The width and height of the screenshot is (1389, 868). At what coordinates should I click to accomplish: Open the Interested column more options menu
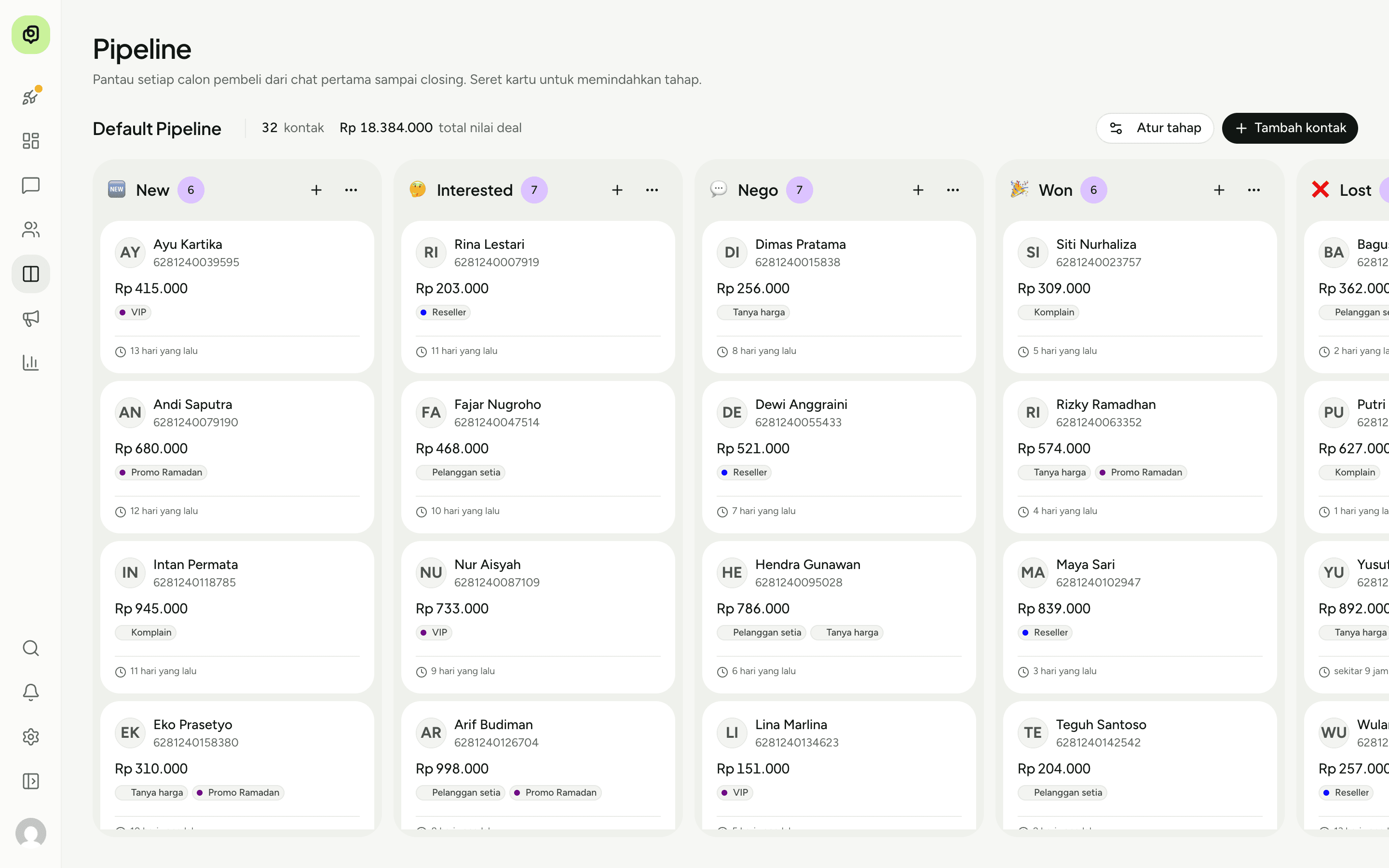pos(652,190)
